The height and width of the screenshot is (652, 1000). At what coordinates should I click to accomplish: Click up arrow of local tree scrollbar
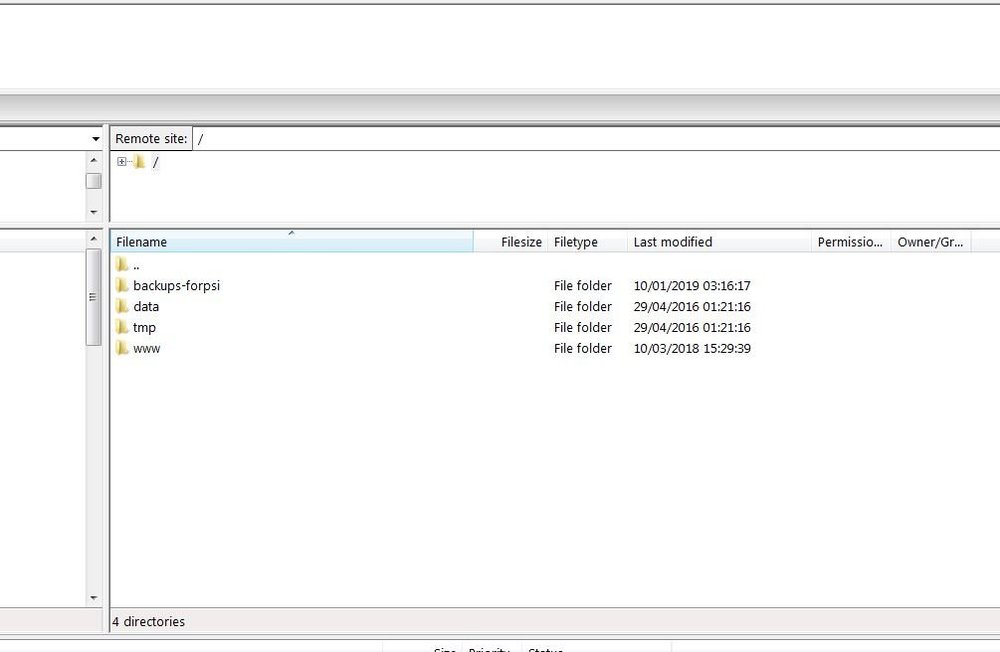(94, 160)
